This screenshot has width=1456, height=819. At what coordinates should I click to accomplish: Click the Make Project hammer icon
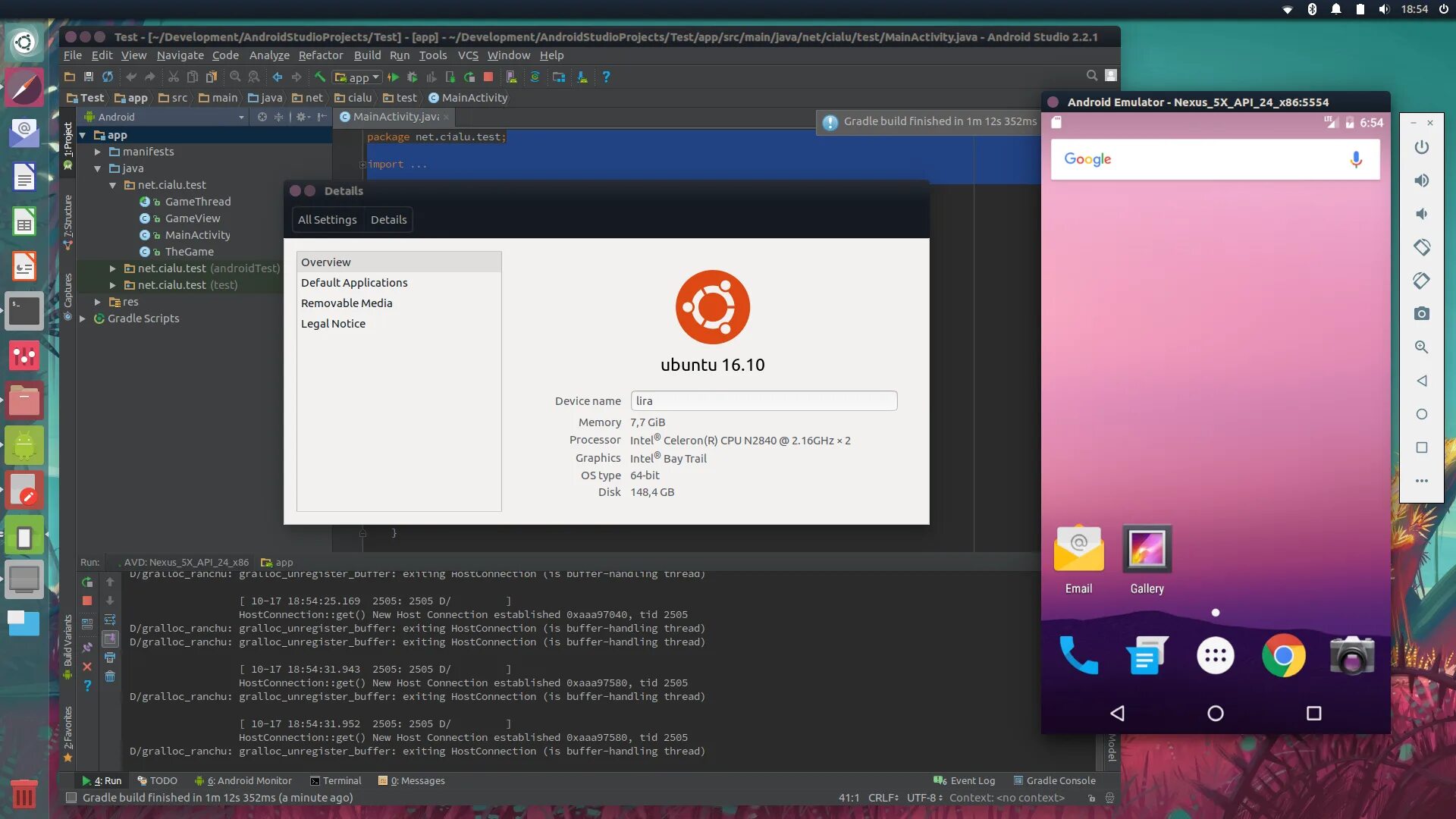click(x=320, y=77)
